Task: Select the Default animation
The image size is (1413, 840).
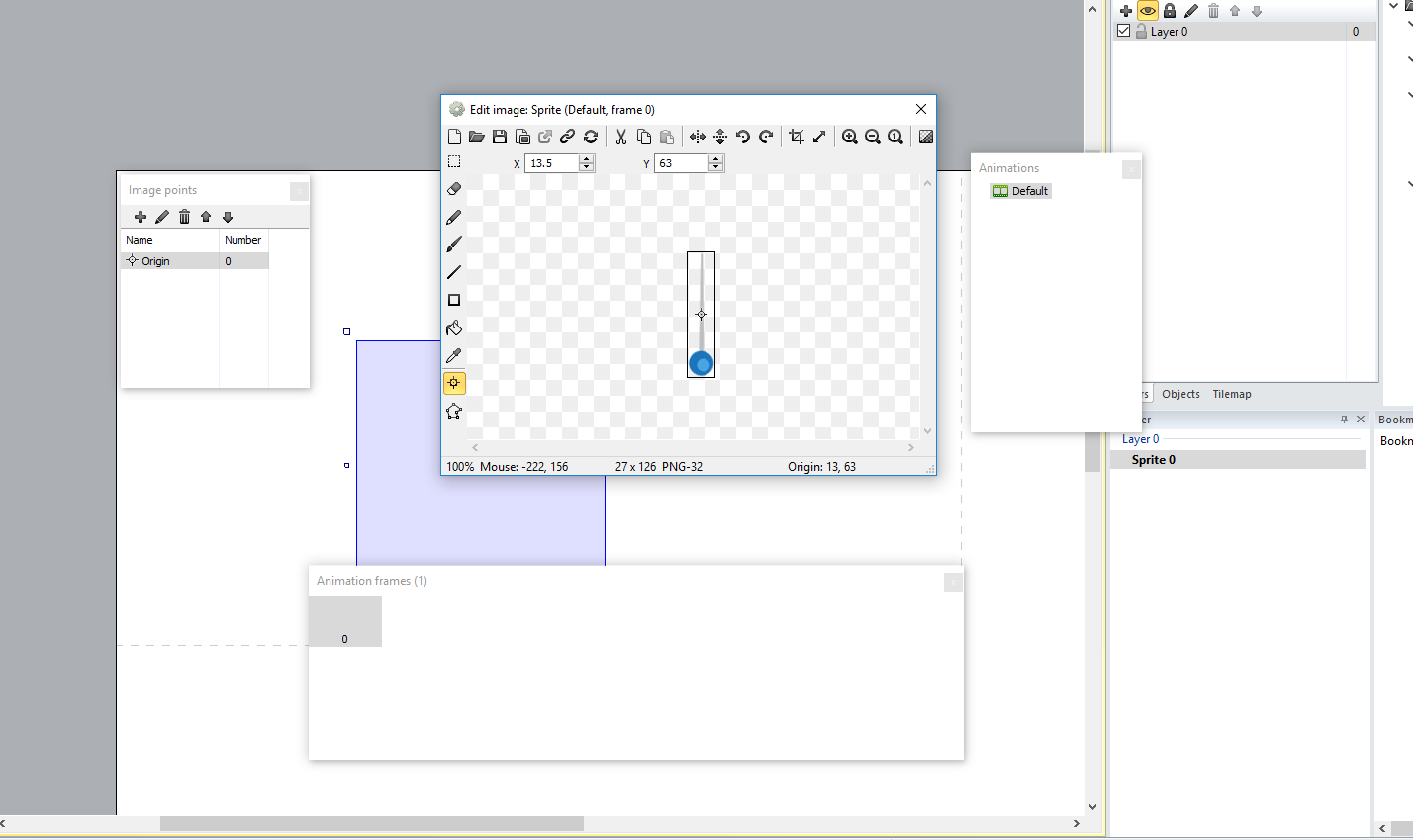Action: point(1021,191)
